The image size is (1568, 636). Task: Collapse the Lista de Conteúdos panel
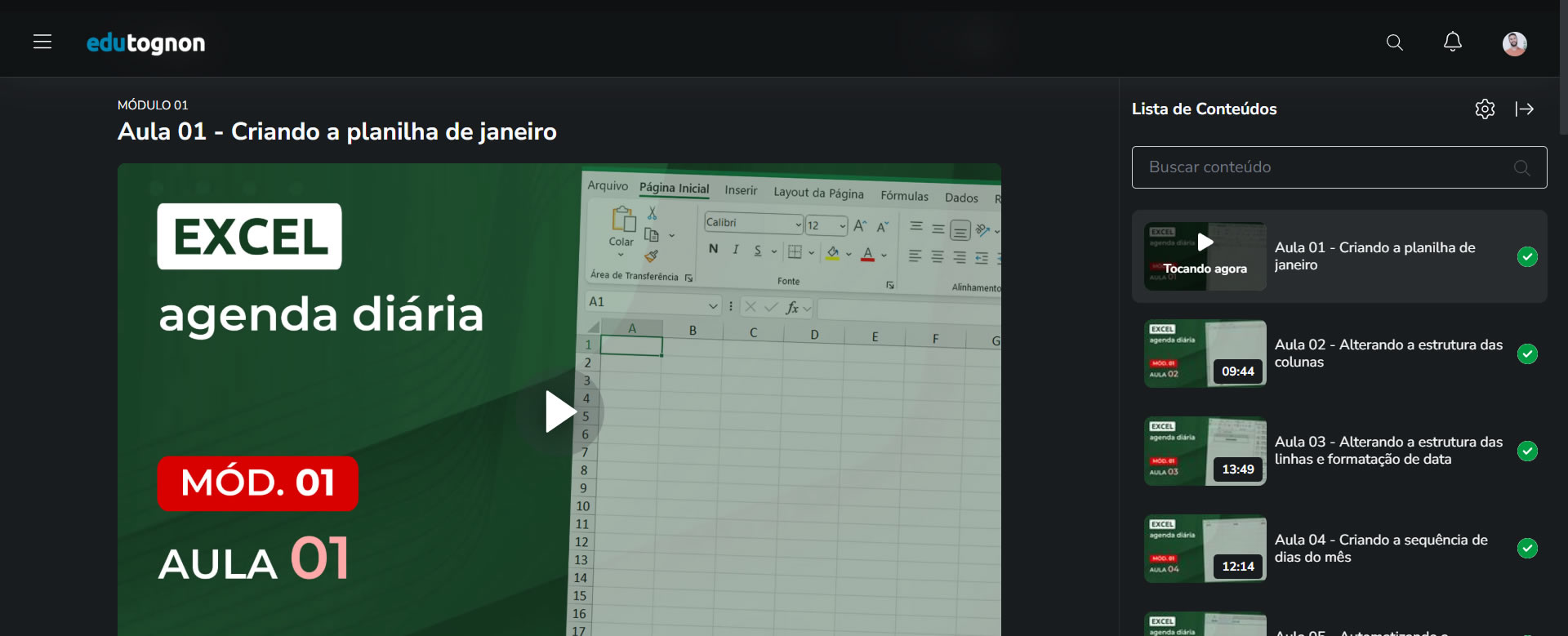1525,109
